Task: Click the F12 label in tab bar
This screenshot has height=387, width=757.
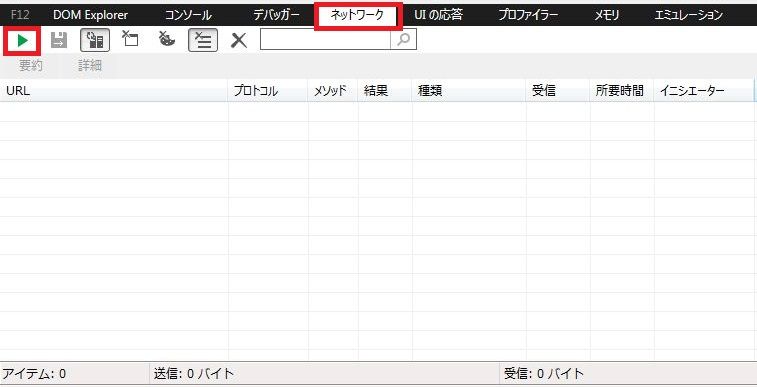Action: pyautogui.click(x=20, y=15)
